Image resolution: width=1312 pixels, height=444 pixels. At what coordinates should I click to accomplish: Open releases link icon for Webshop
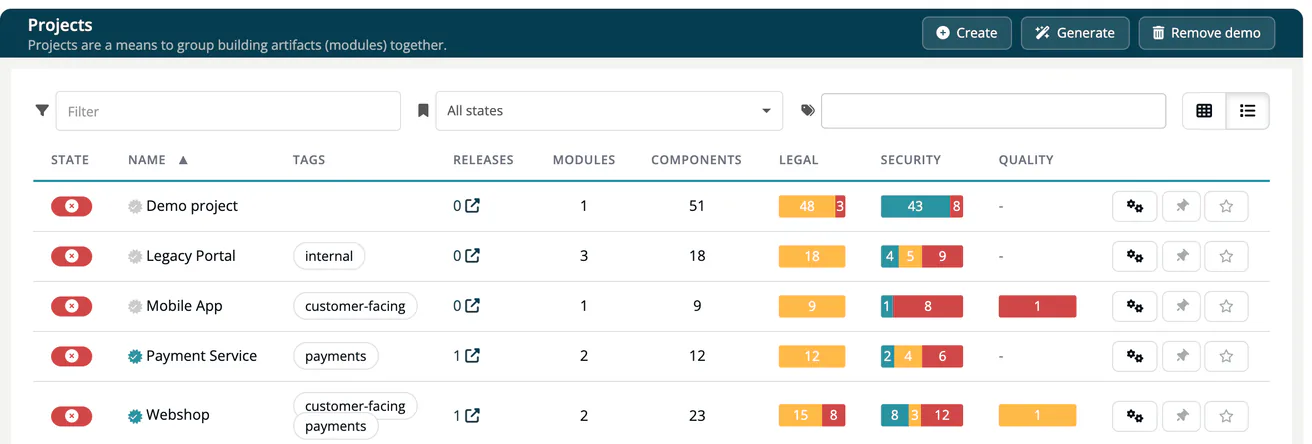coord(473,415)
